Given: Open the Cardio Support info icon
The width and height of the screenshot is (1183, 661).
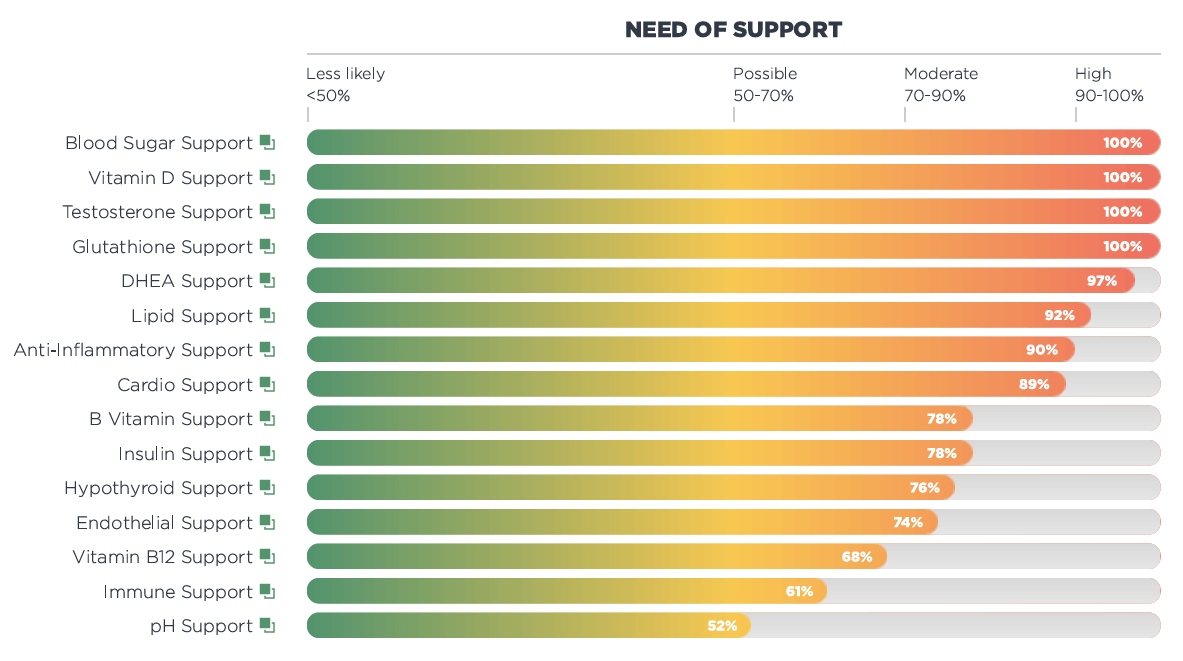Looking at the screenshot, I should pos(267,384).
